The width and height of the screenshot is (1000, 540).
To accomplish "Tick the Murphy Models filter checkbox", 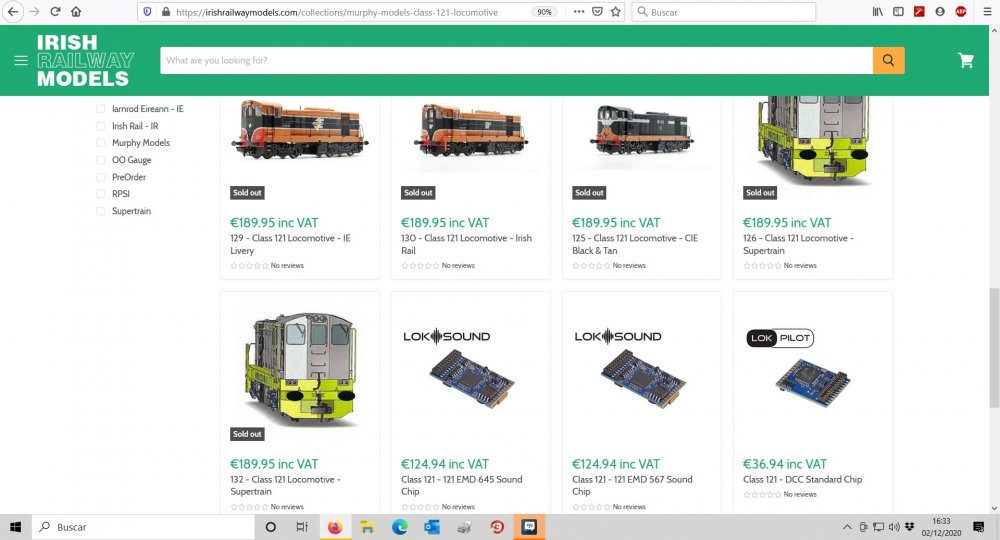I will 100,143.
